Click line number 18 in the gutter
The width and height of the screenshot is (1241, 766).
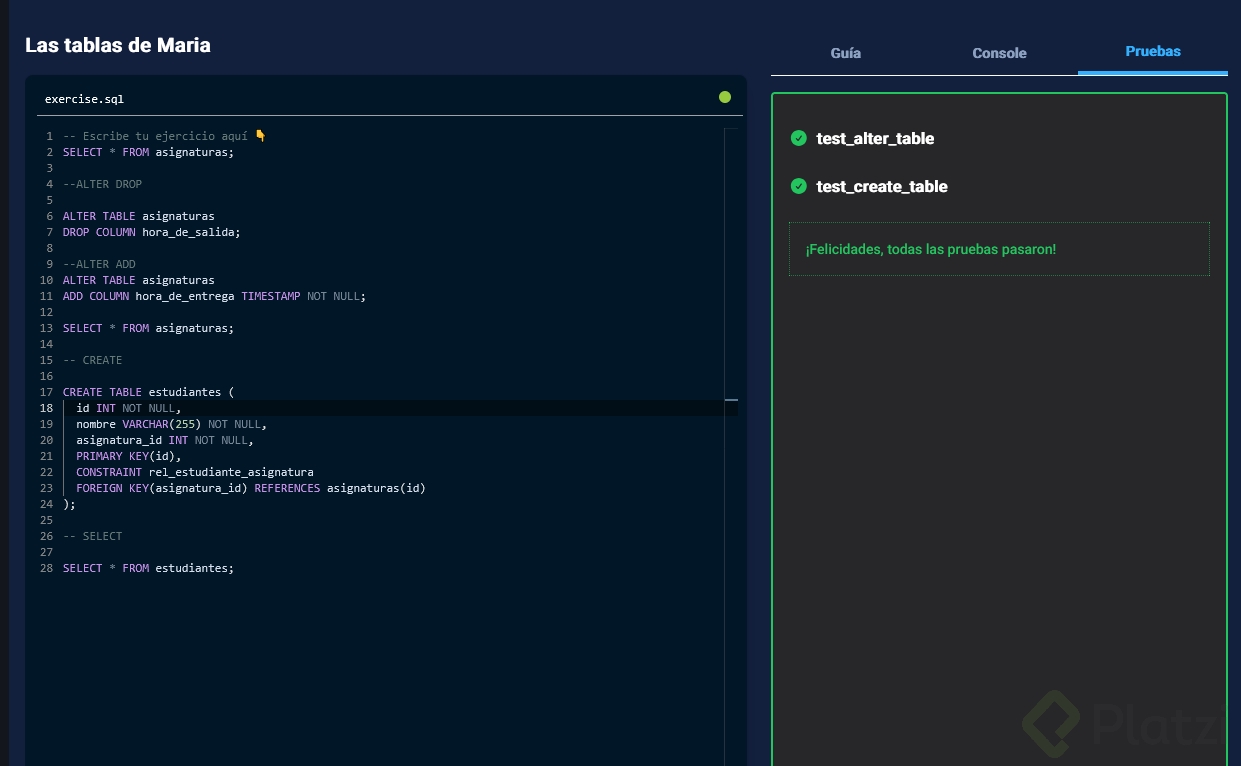(47, 408)
